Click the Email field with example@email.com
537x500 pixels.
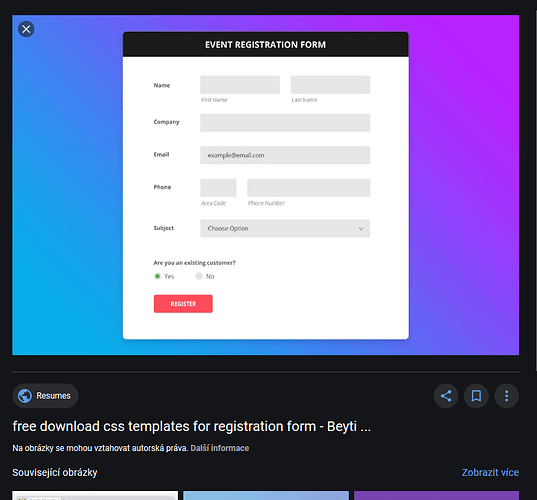tap(285, 155)
